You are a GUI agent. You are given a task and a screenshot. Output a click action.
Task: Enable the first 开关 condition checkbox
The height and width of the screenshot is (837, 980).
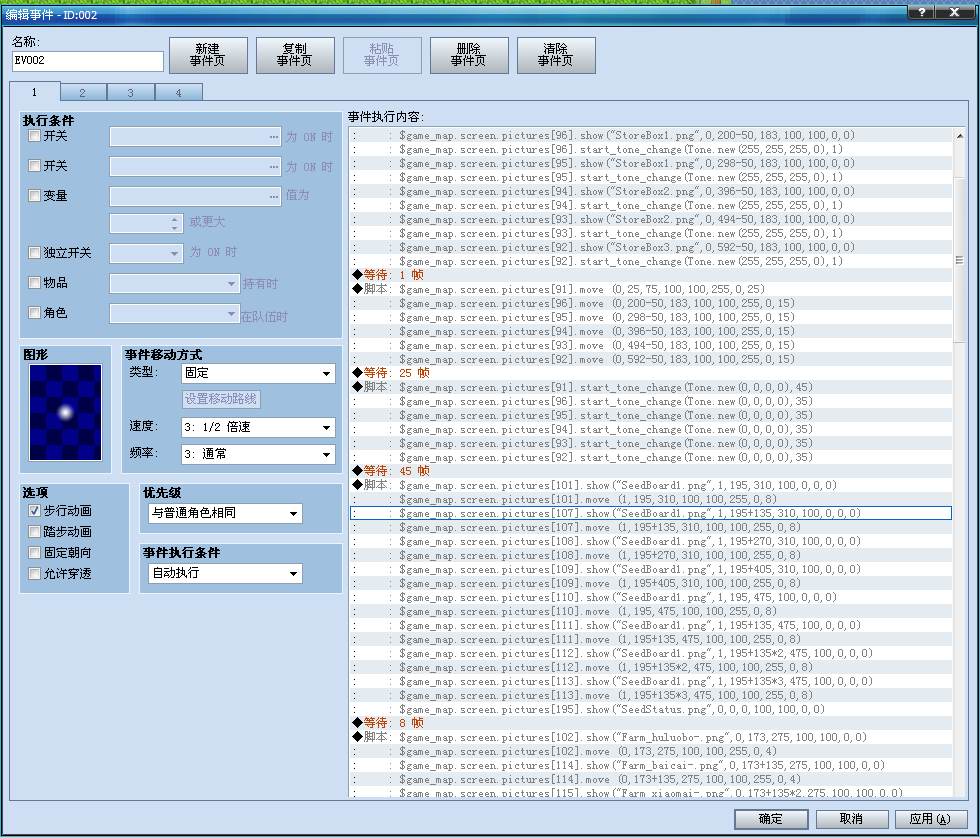[x=35, y=136]
